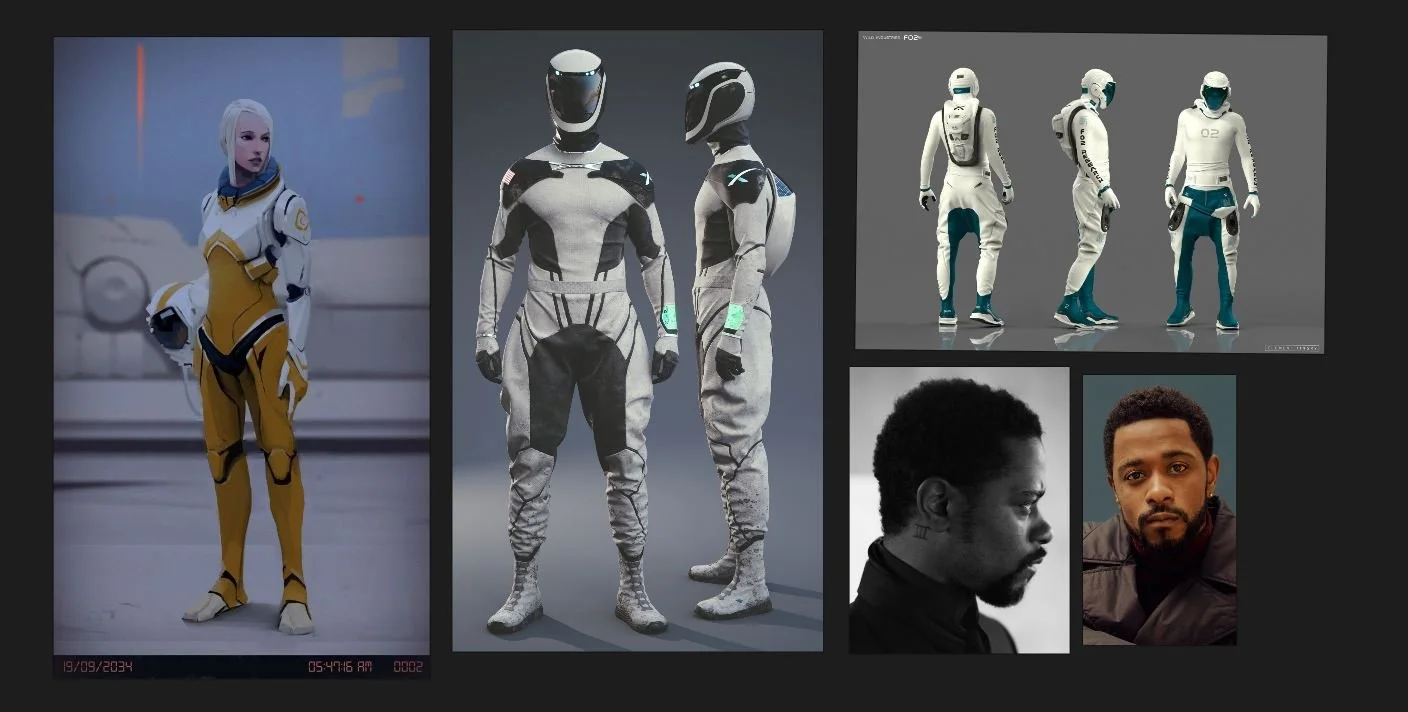Select the white and teal suit turnaround image
This screenshot has width=1408, height=712.
1091,192
